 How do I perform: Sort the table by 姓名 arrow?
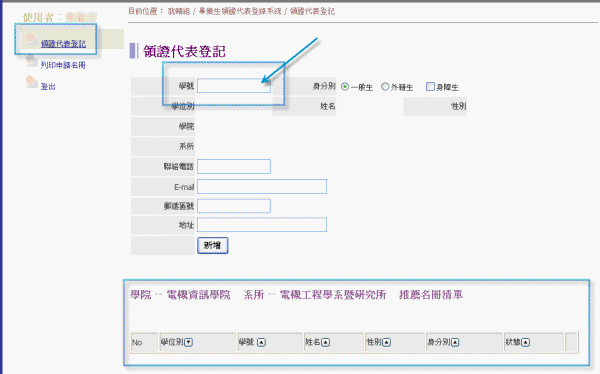pos(326,342)
